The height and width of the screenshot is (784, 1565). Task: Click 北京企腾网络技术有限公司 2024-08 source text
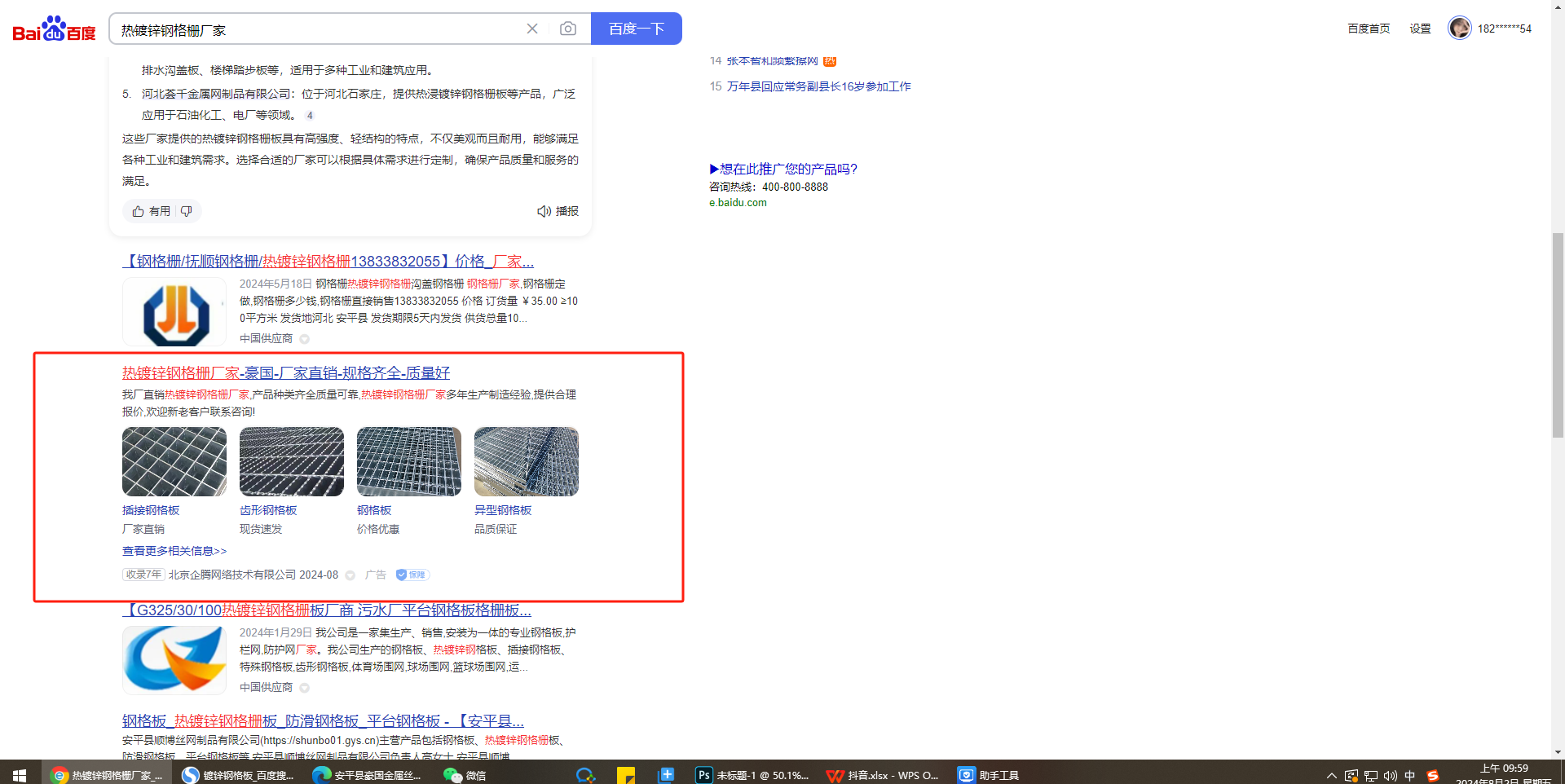pyautogui.click(x=253, y=575)
